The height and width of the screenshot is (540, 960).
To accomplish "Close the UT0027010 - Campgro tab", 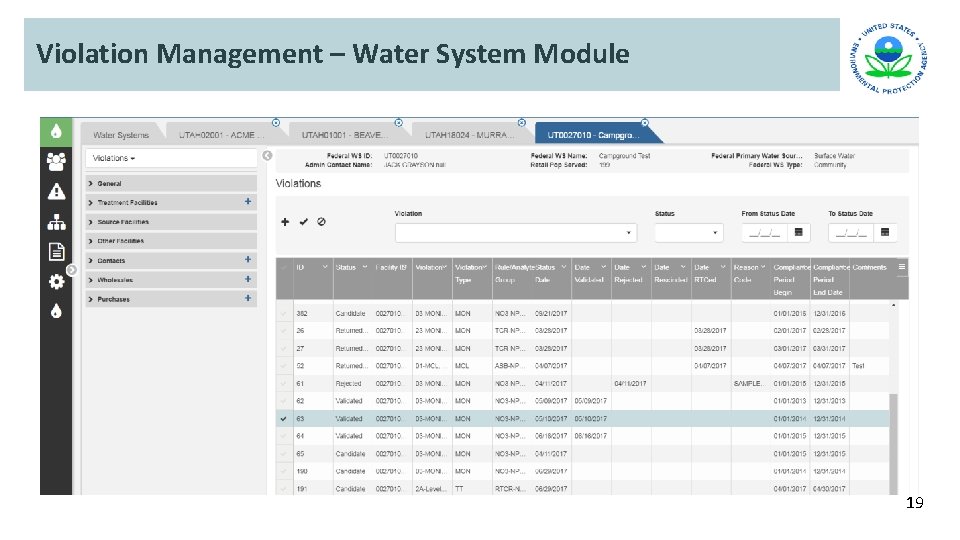I will click(645, 123).
